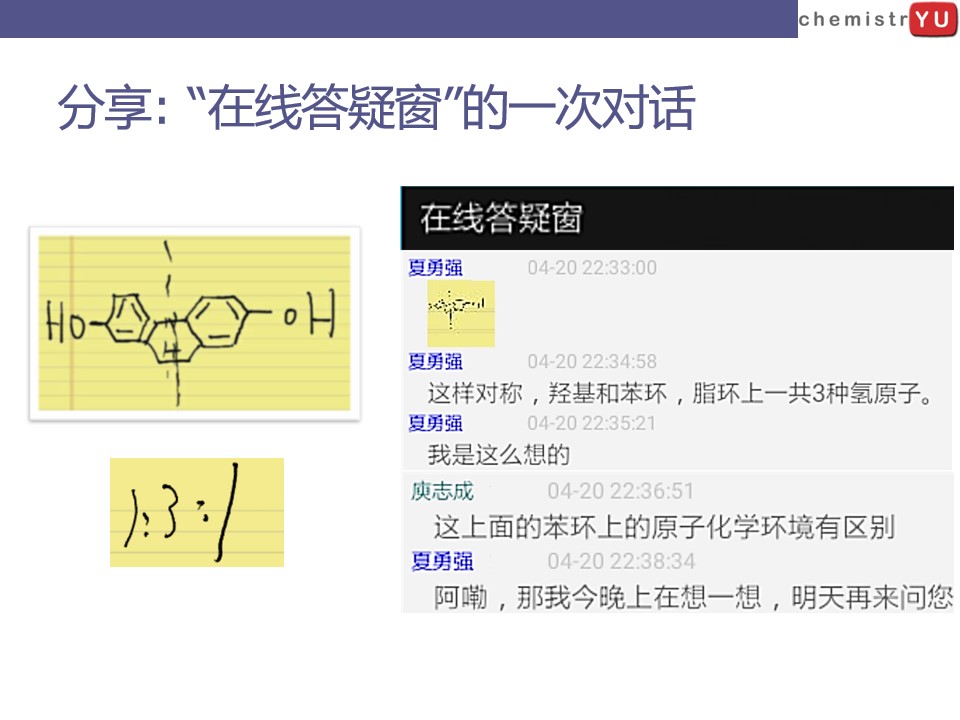Select the message 我是这么想的
Viewport: 960px width, 720px height.
[498, 455]
